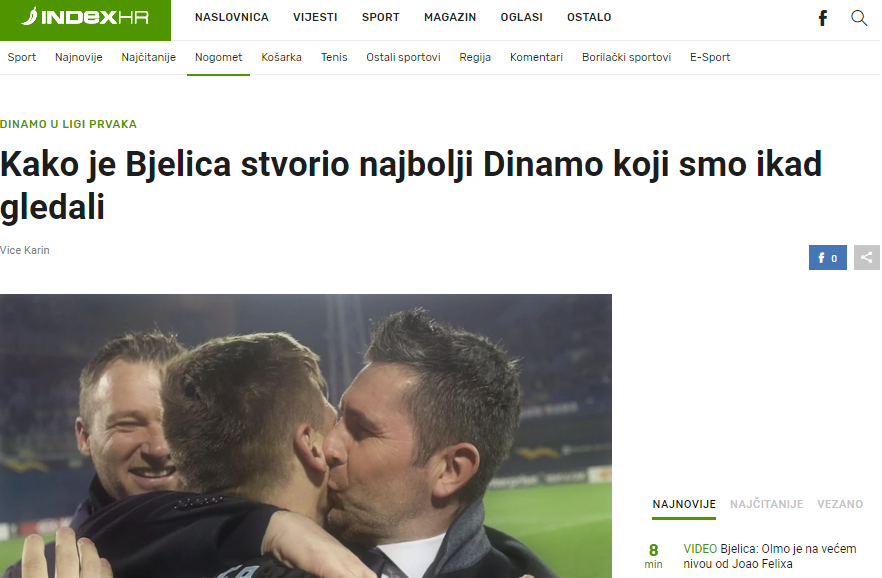Click the gray share icon button
Viewport: 882px width, 578px height.
pyautogui.click(x=866, y=258)
